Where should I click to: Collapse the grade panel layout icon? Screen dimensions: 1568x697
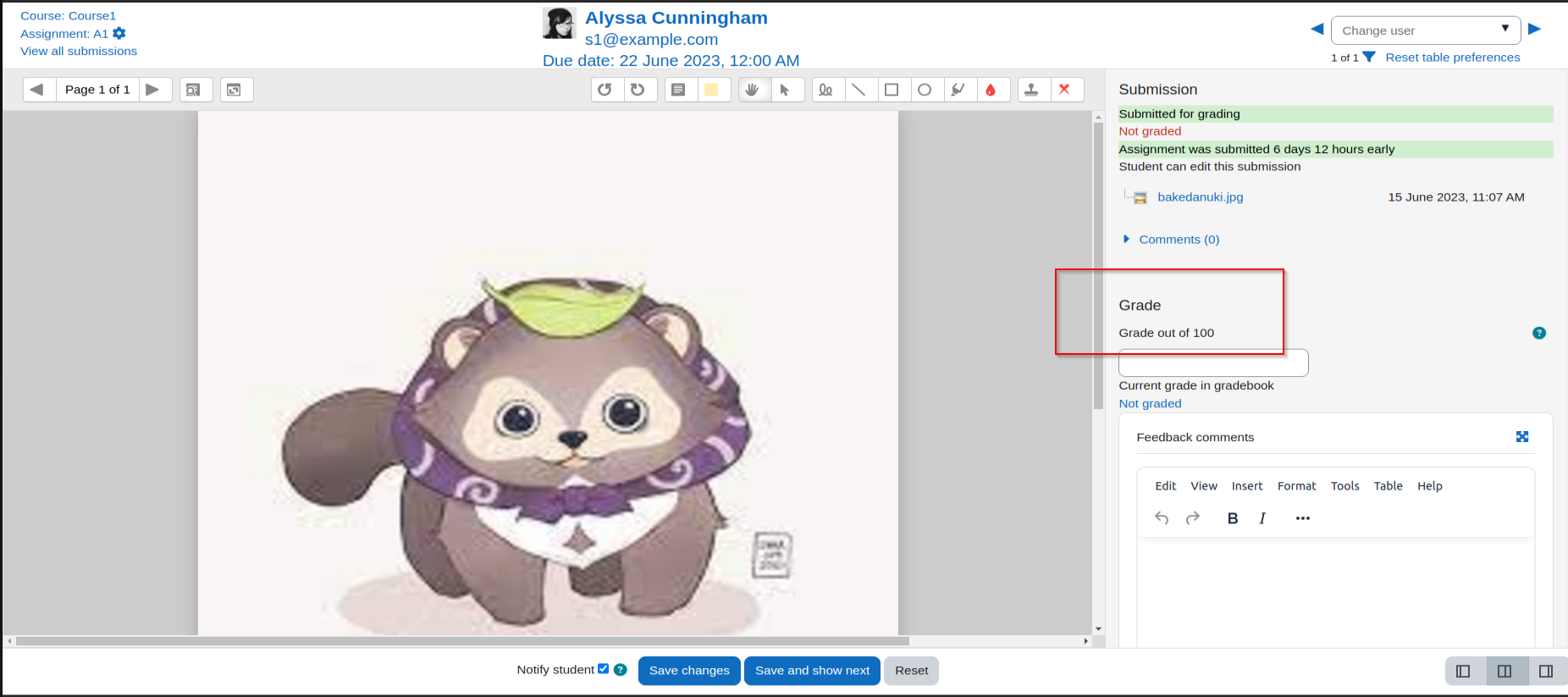[x=1546, y=672]
